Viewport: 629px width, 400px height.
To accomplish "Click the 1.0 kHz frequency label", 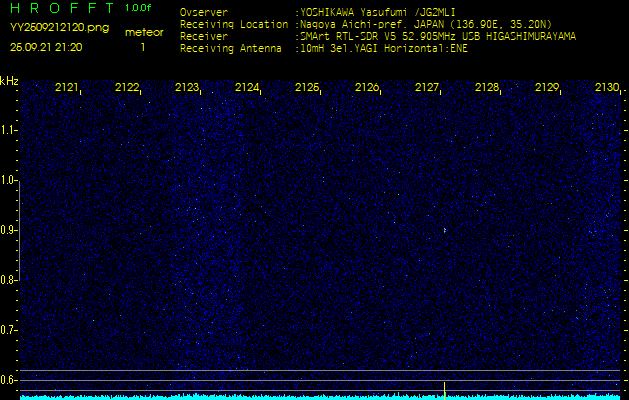I will (x=8, y=180).
